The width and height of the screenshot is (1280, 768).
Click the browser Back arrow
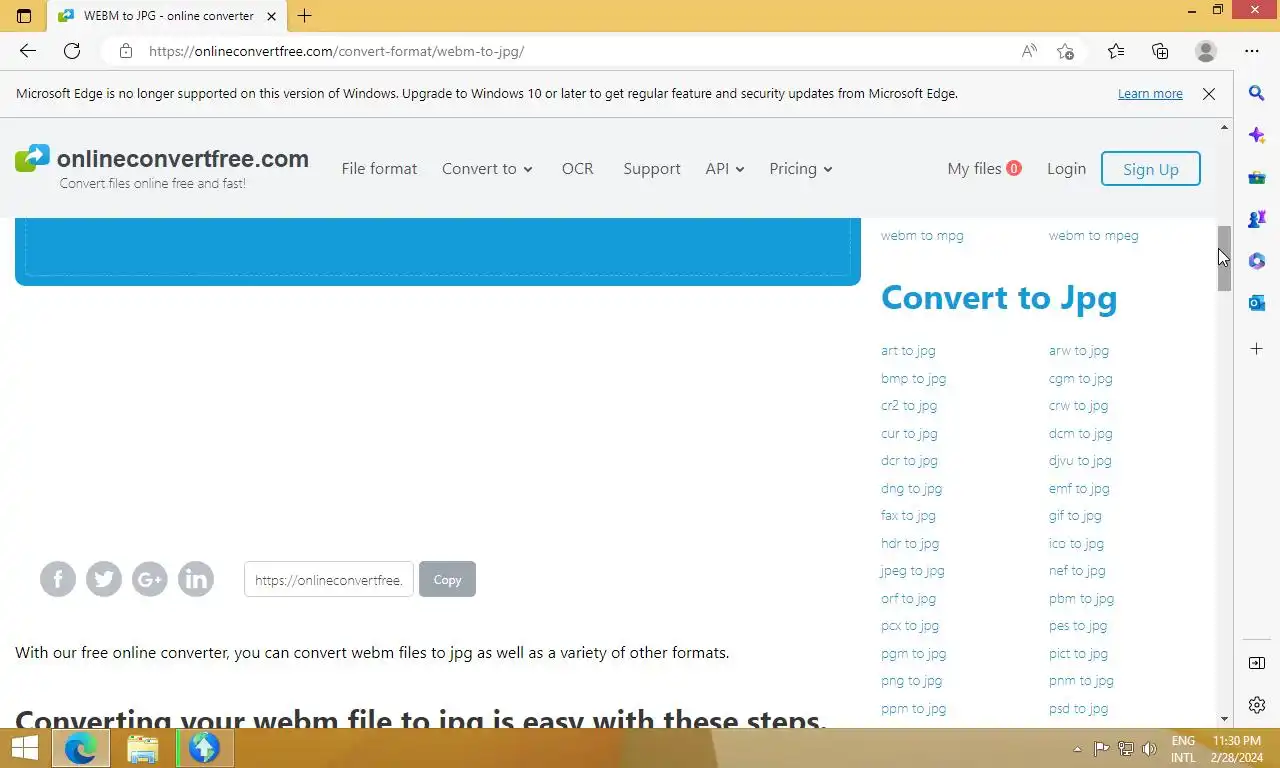click(x=28, y=51)
